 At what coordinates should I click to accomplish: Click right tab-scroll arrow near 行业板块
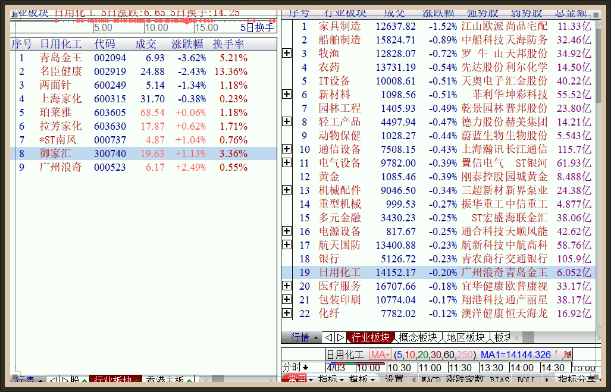pos(341,337)
